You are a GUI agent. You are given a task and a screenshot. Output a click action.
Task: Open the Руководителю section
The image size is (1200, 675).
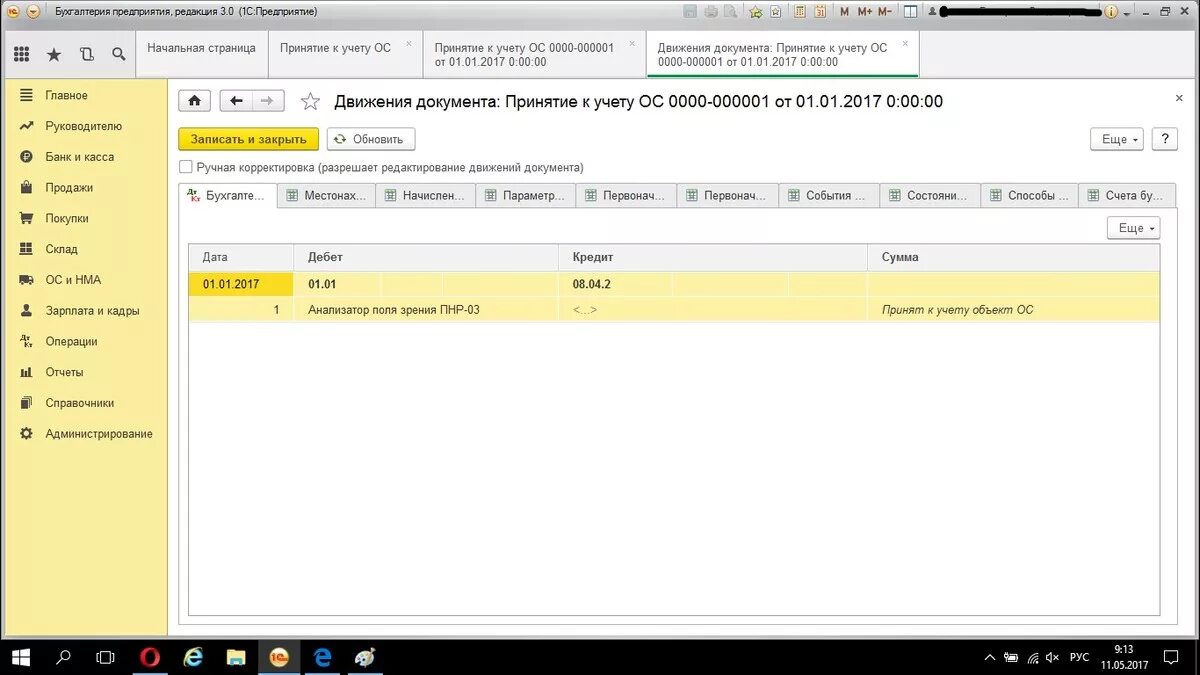pos(83,126)
